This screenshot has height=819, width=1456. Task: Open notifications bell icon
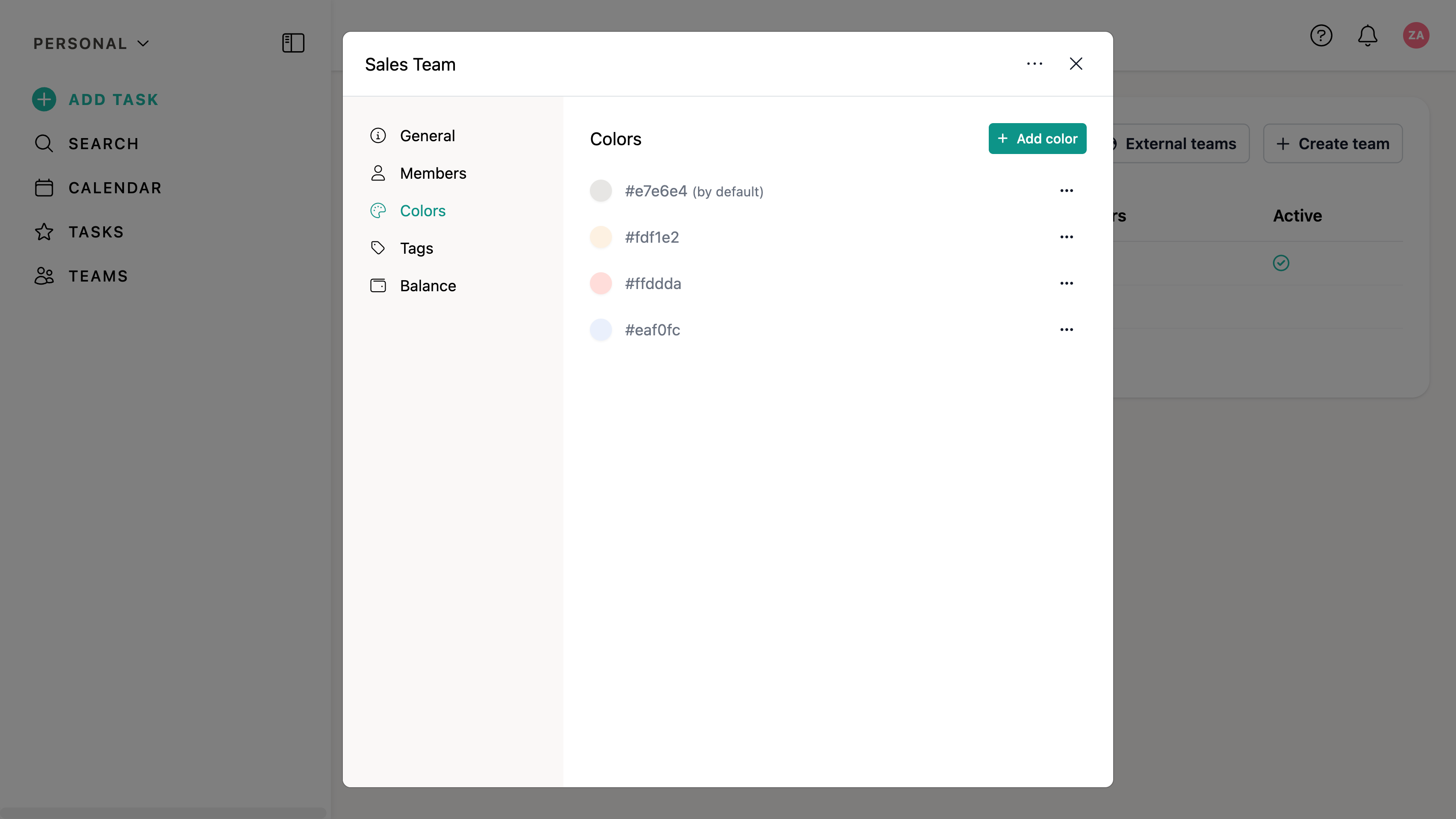[x=1367, y=36]
